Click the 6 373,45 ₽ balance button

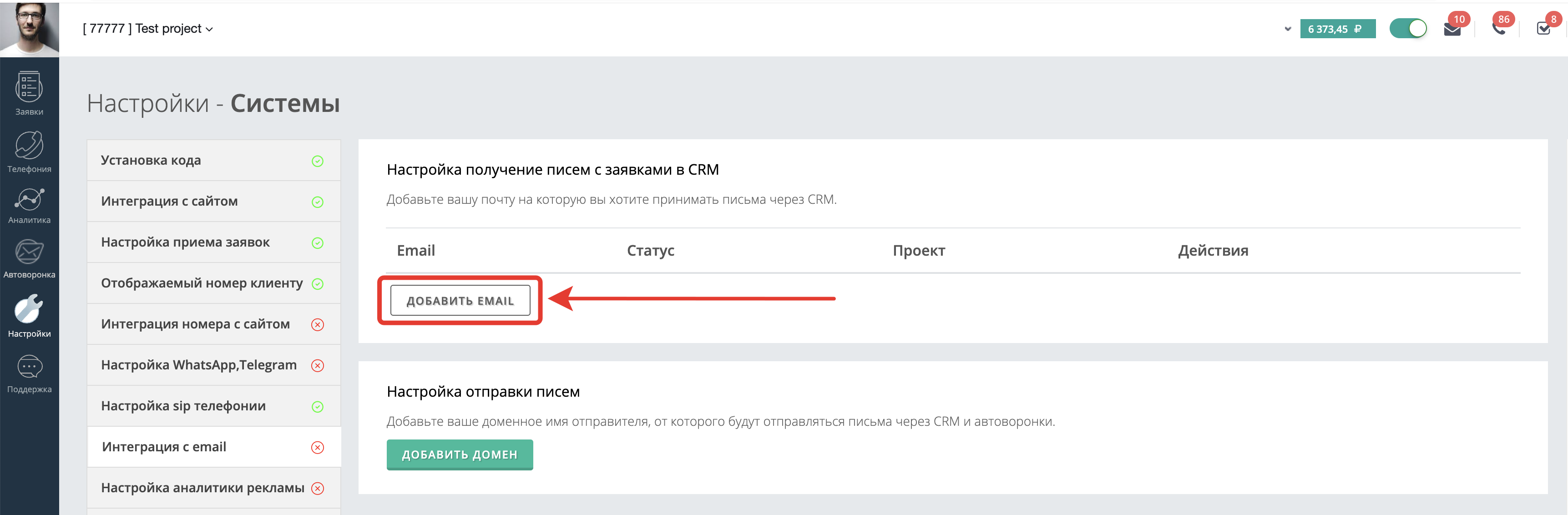tap(1337, 29)
